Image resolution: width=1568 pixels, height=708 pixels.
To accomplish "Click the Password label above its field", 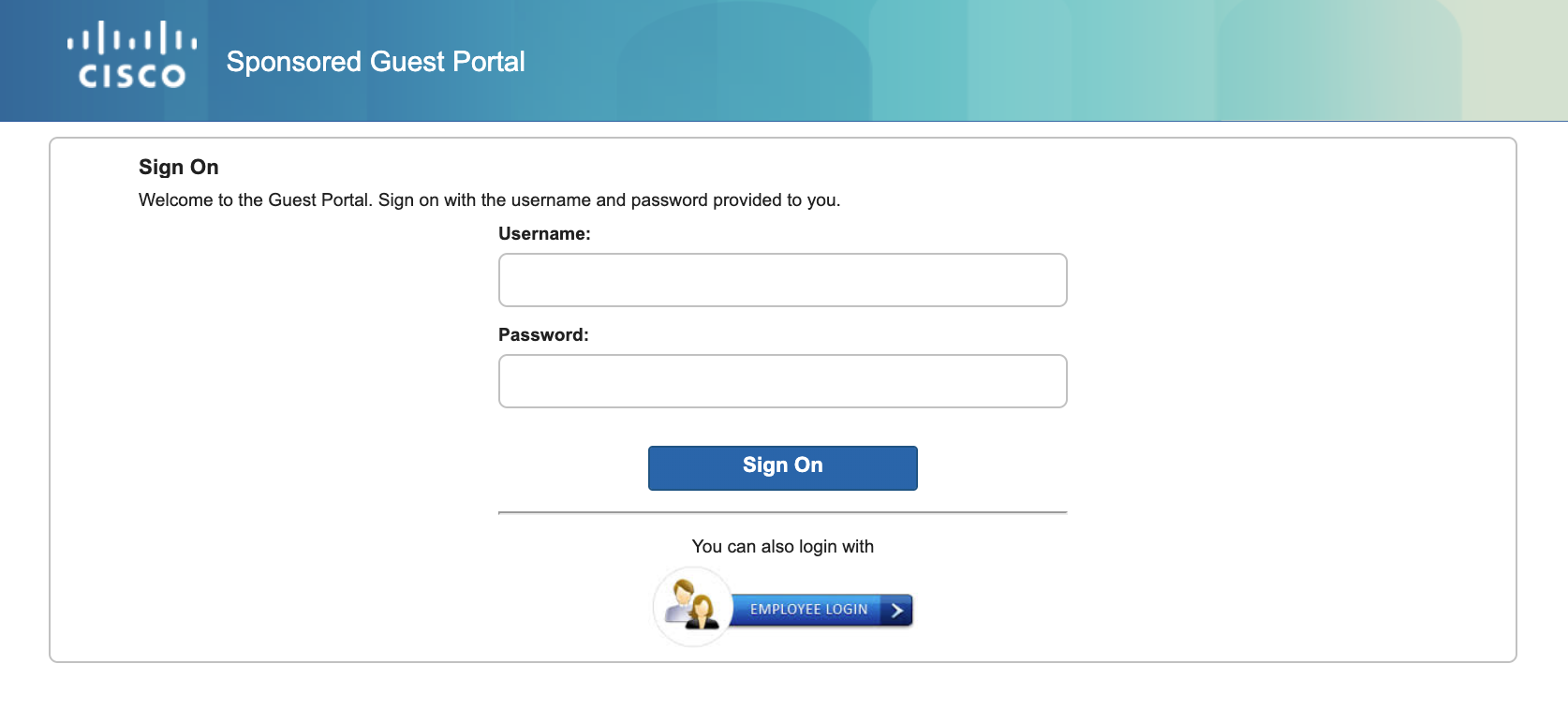I will (542, 334).
